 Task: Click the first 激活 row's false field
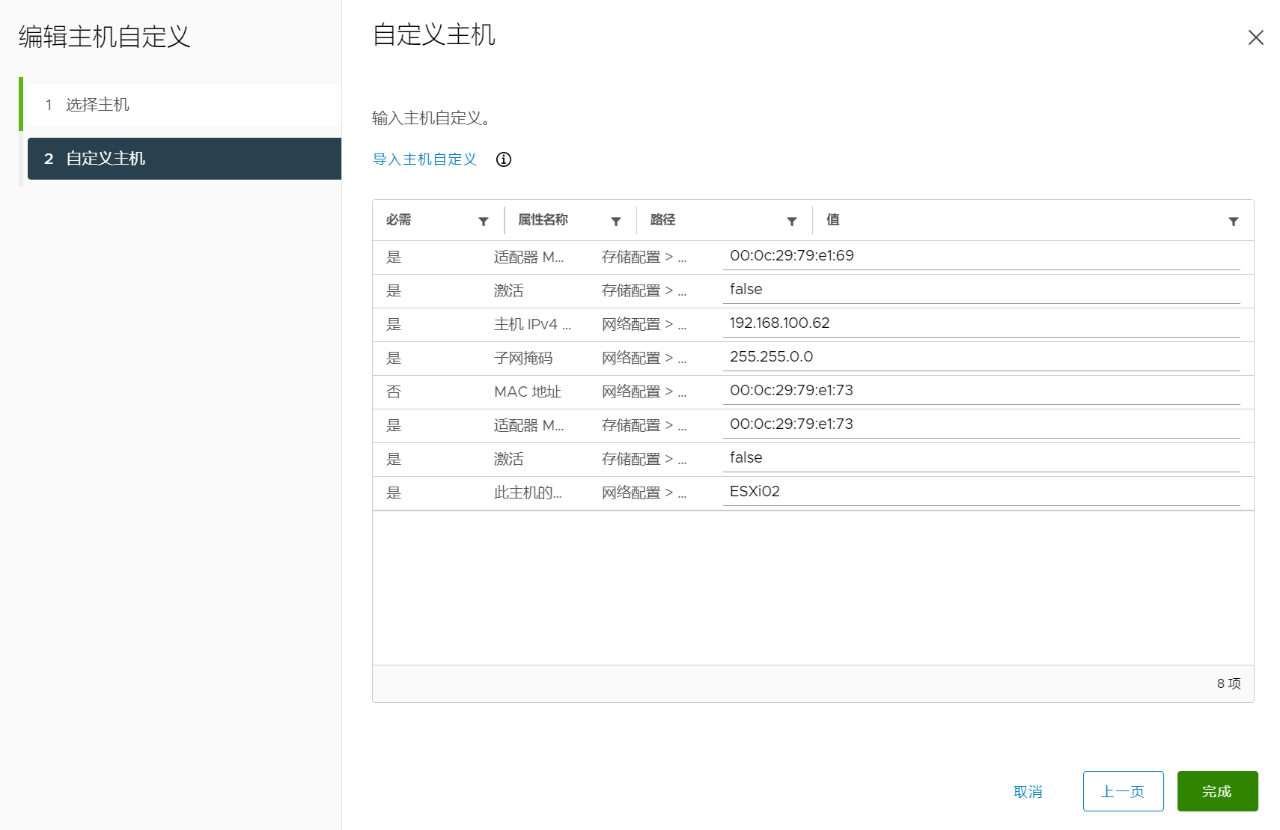[x=980, y=290]
